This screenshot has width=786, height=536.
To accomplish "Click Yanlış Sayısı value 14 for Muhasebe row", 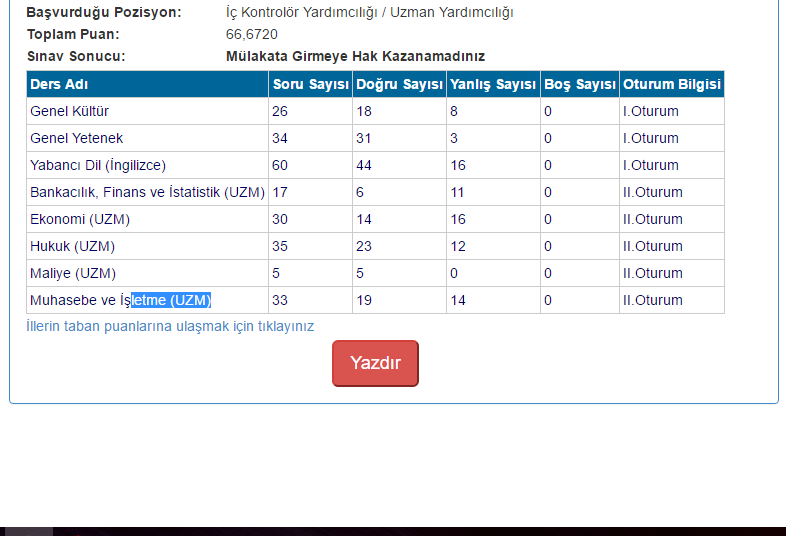I will point(458,300).
